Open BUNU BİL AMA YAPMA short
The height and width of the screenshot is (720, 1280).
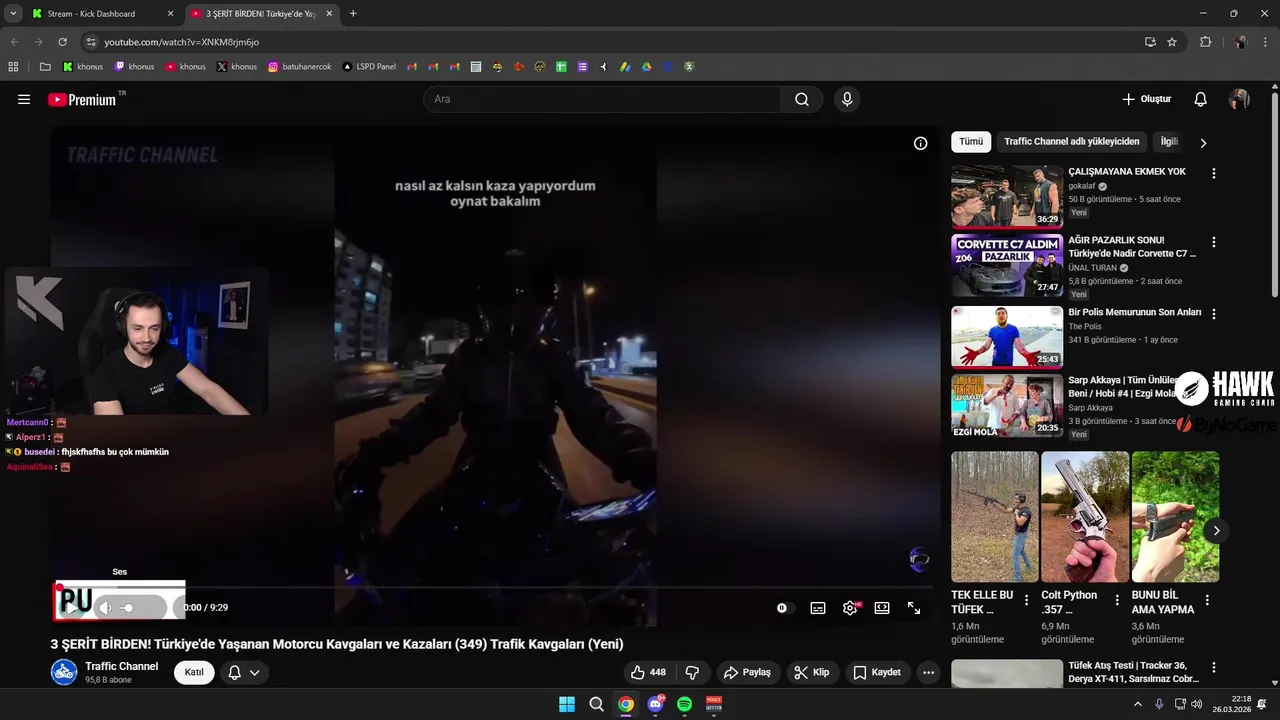[x=1175, y=516]
